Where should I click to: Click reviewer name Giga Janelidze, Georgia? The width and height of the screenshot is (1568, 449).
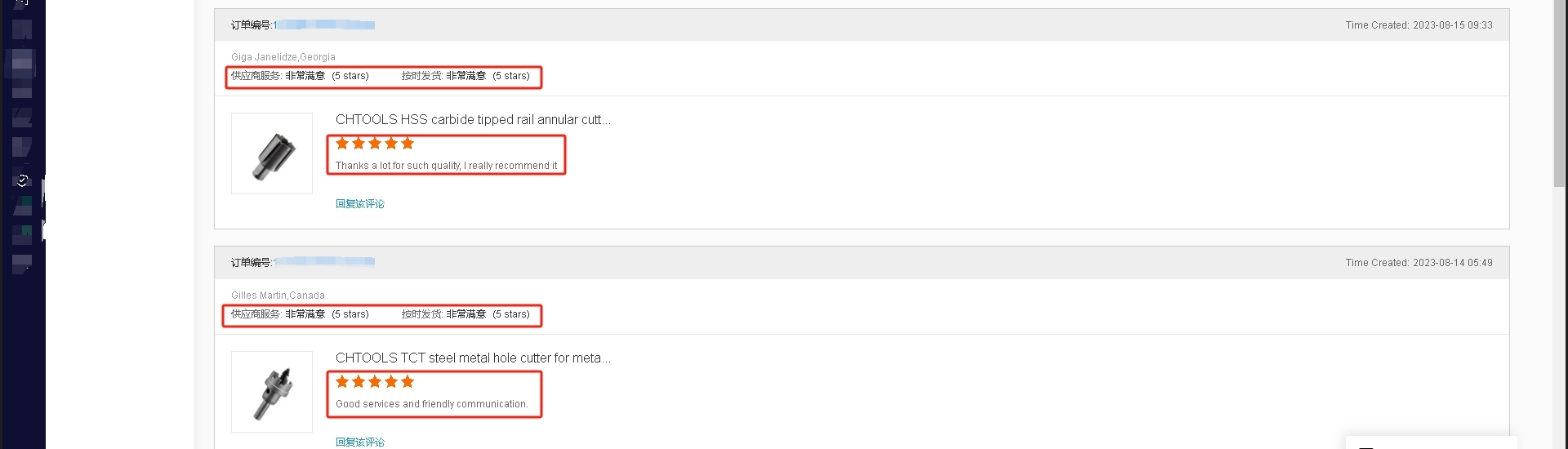[283, 57]
